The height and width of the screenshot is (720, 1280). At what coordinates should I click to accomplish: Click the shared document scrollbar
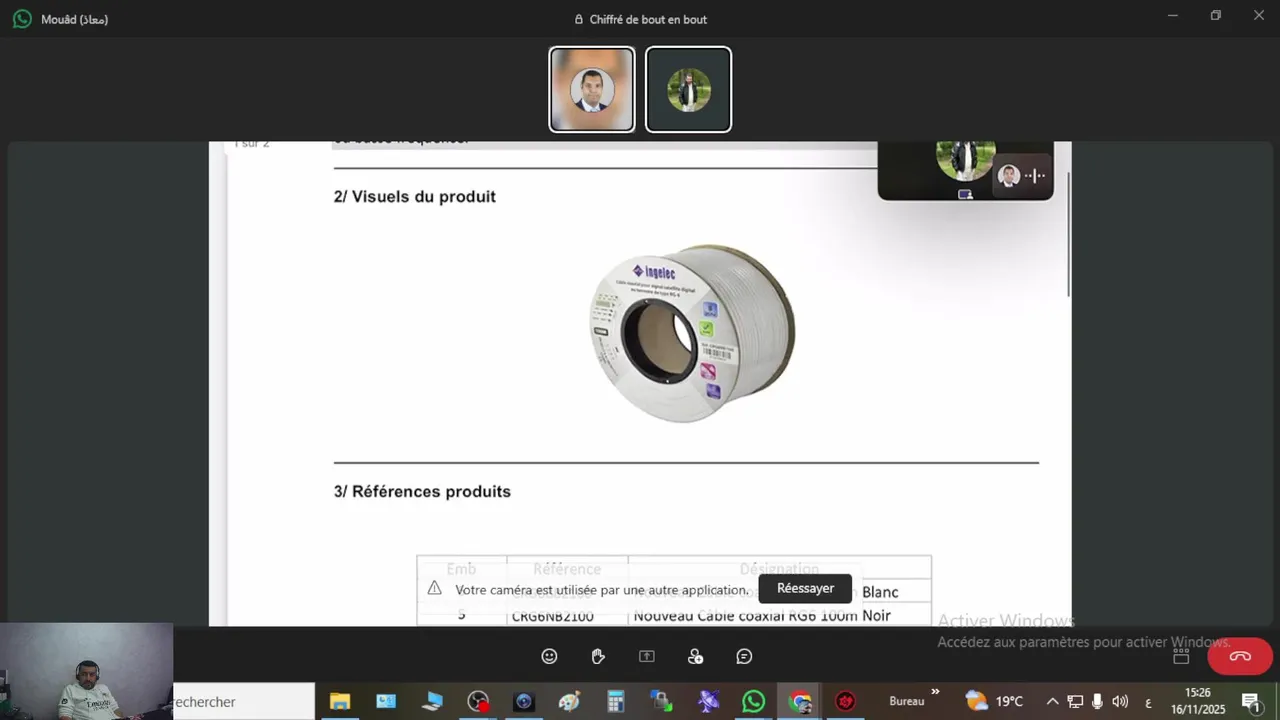[1068, 235]
